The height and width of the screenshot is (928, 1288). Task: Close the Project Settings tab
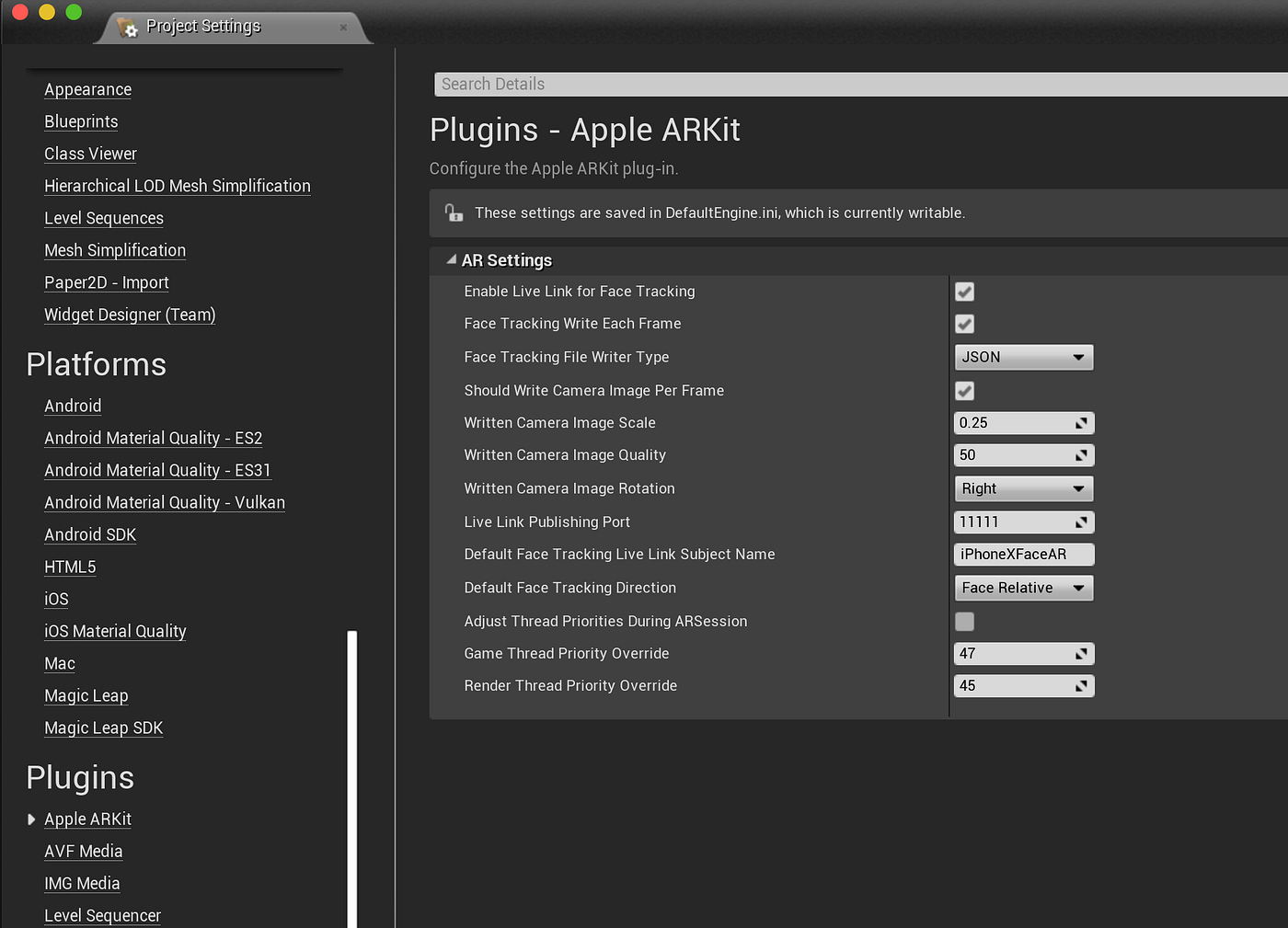click(x=343, y=28)
